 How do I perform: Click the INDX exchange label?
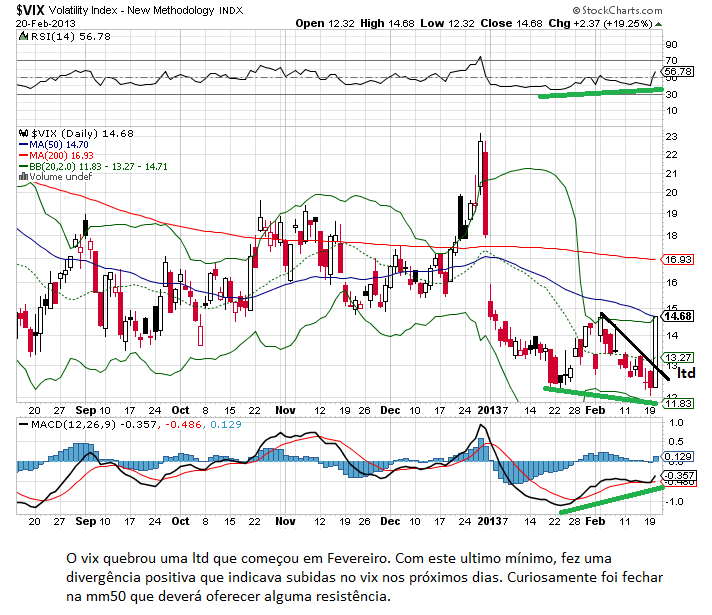231,10
